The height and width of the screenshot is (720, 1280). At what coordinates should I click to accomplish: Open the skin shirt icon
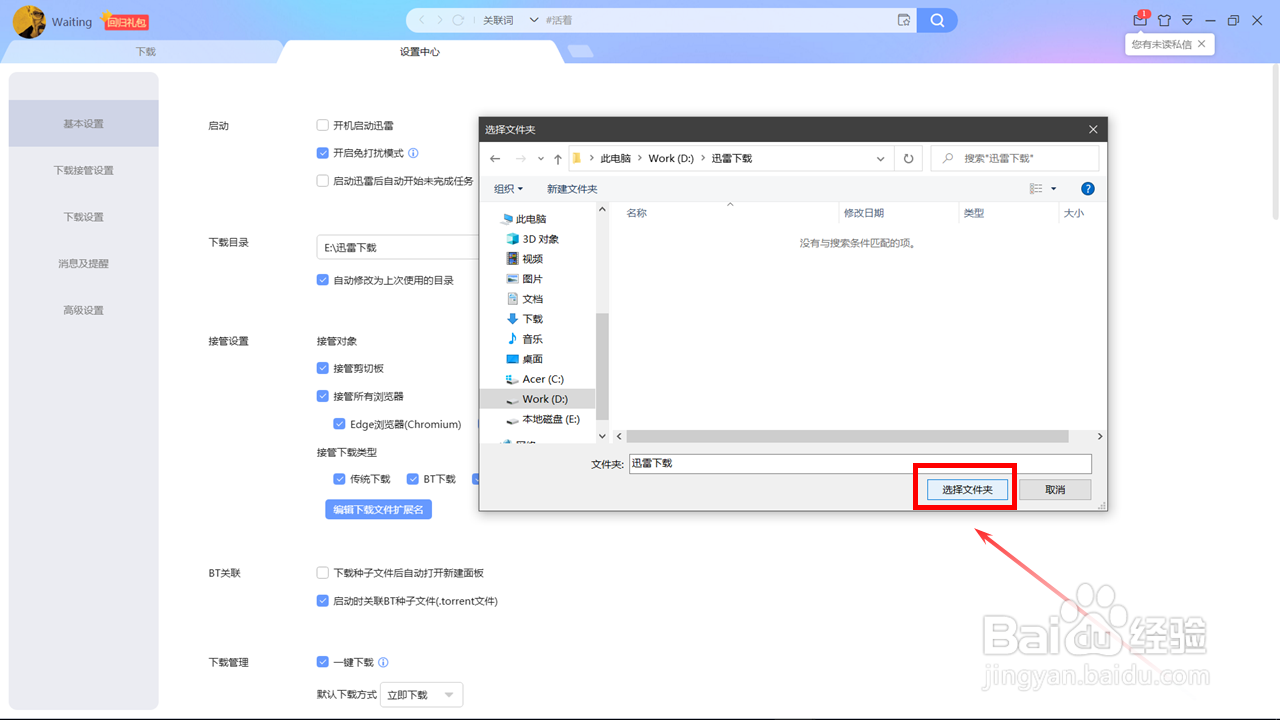(x=1164, y=20)
